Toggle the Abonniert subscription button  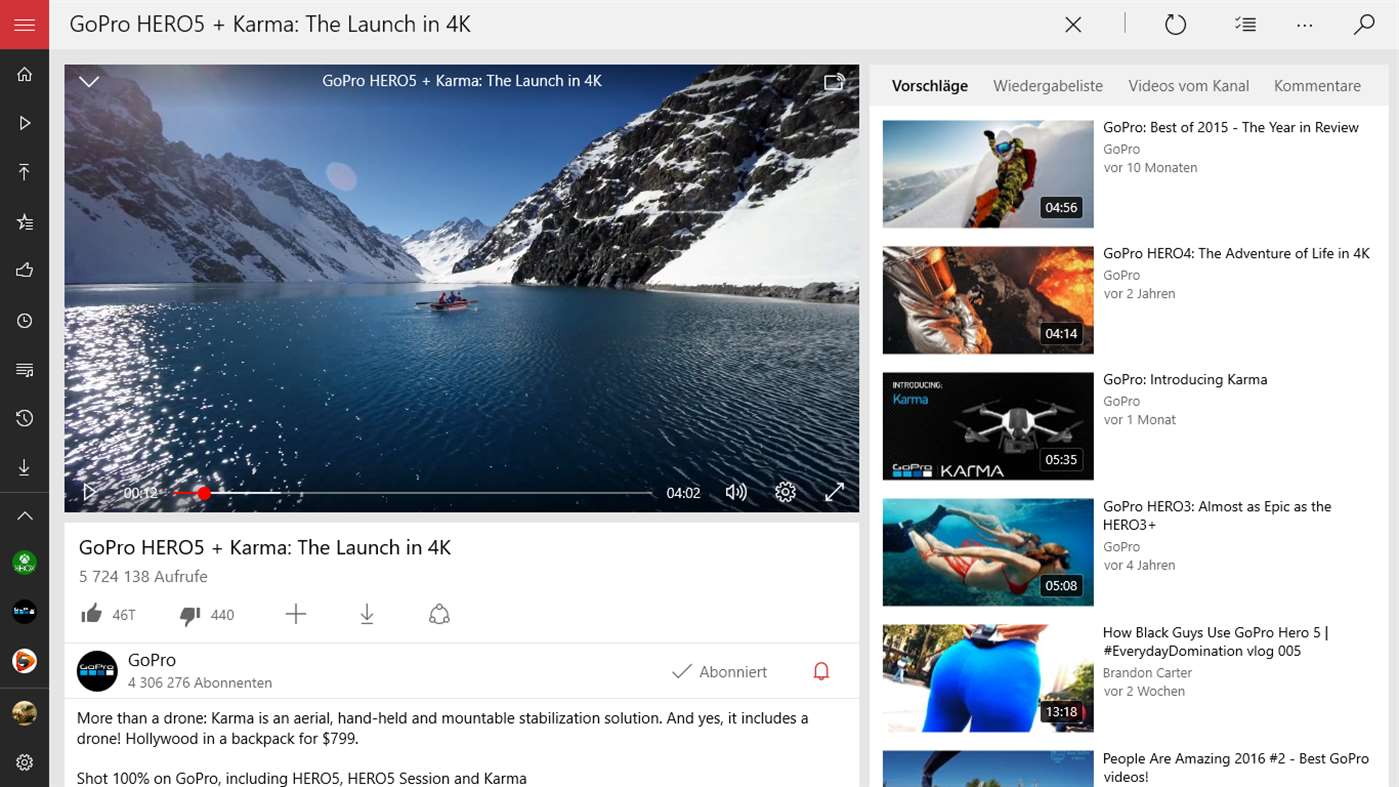[x=719, y=672]
